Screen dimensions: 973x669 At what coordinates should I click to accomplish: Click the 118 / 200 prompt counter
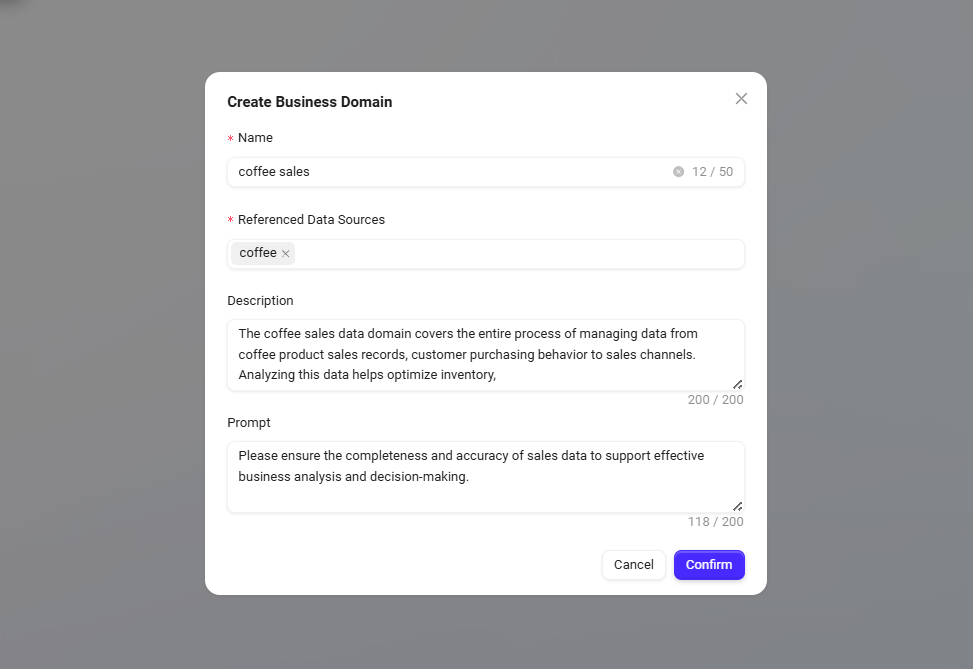coord(715,522)
